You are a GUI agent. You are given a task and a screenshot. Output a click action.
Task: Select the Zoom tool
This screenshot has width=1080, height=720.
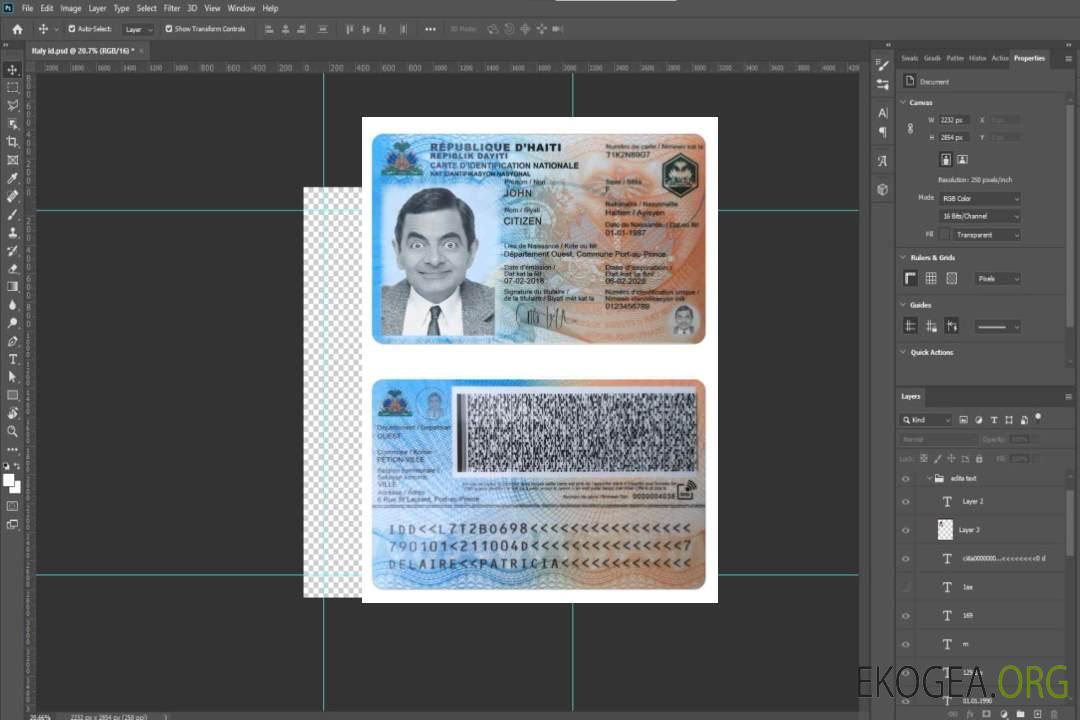pos(13,431)
